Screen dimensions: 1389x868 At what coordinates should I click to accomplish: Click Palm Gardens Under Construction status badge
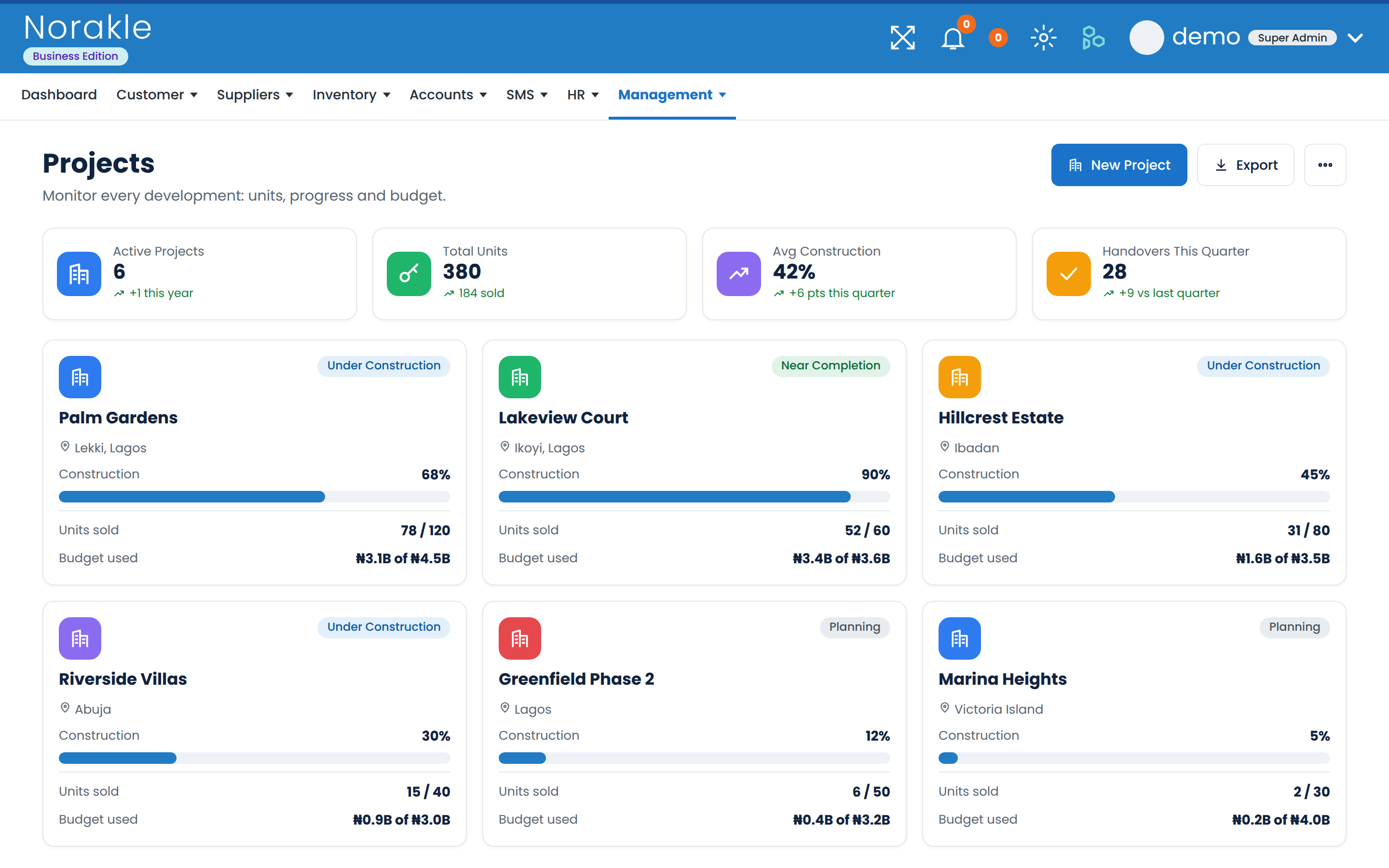[x=383, y=366]
